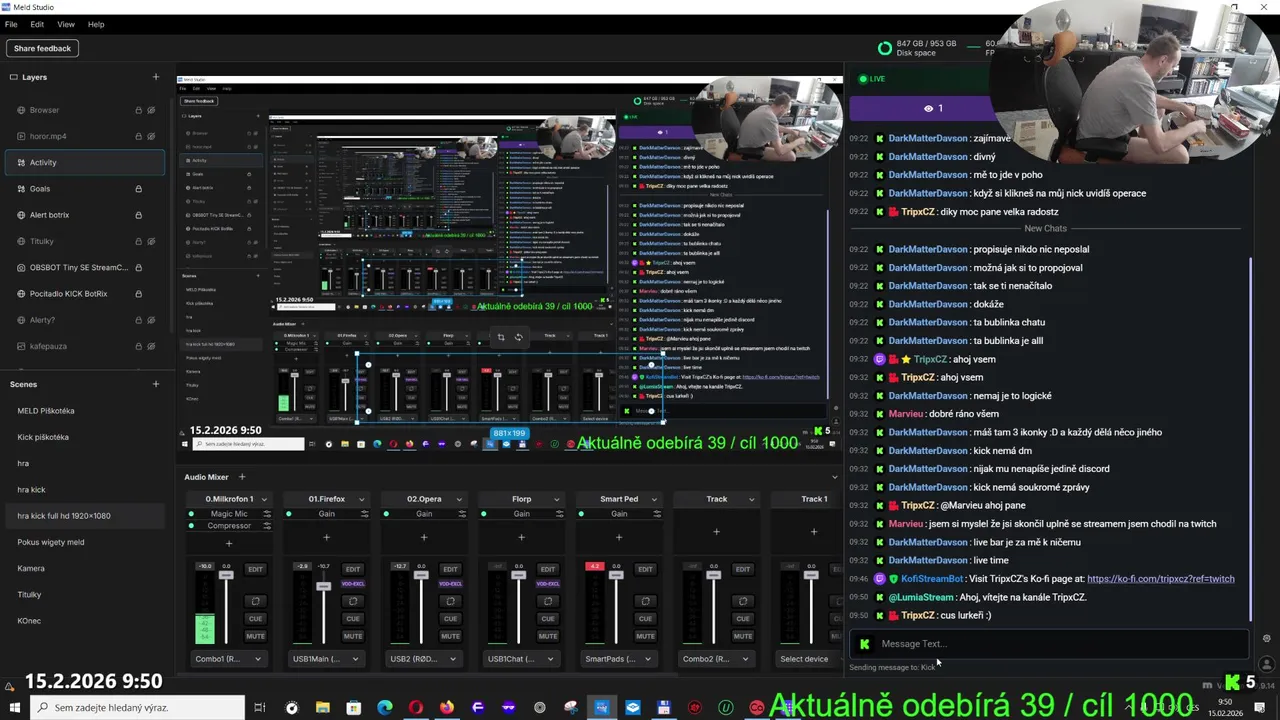Expand 0.Mikrofon 1 track name dropdown
The height and width of the screenshot is (720, 1280).
tap(264, 499)
